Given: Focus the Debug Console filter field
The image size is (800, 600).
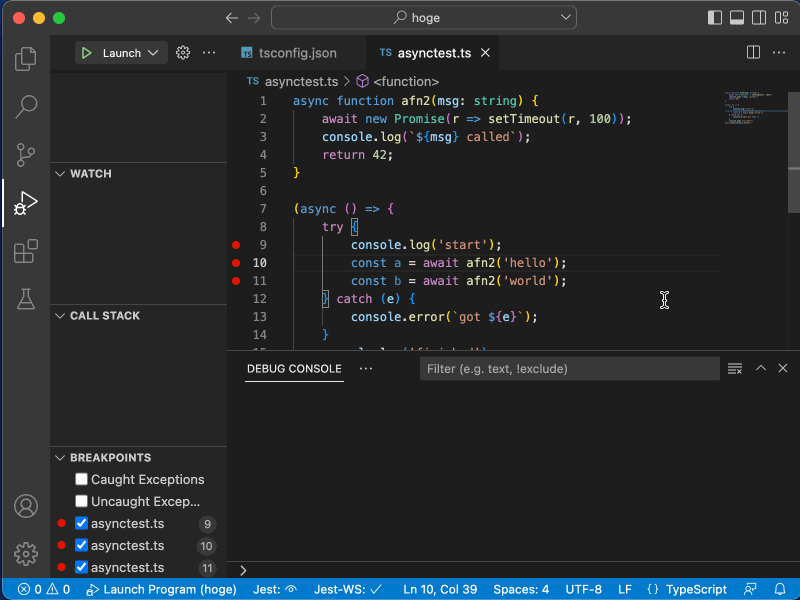Looking at the screenshot, I should tap(569, 368).
